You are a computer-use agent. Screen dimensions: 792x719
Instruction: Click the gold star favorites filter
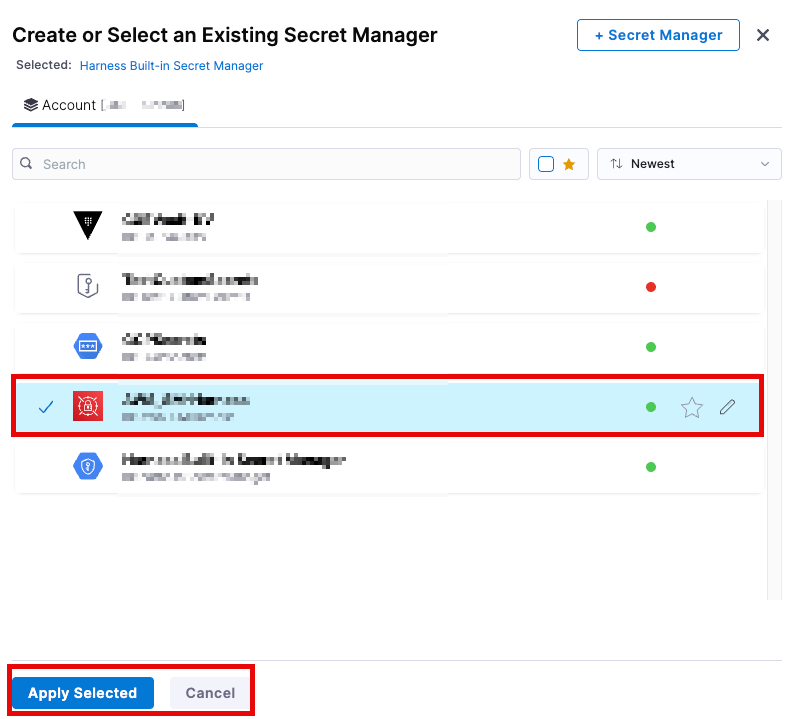569,164
